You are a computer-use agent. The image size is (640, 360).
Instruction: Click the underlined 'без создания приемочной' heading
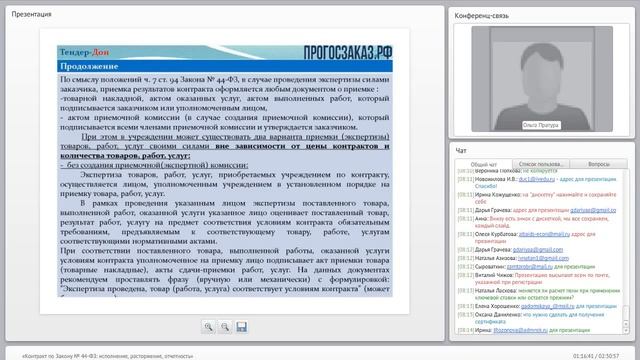(154, 165)
